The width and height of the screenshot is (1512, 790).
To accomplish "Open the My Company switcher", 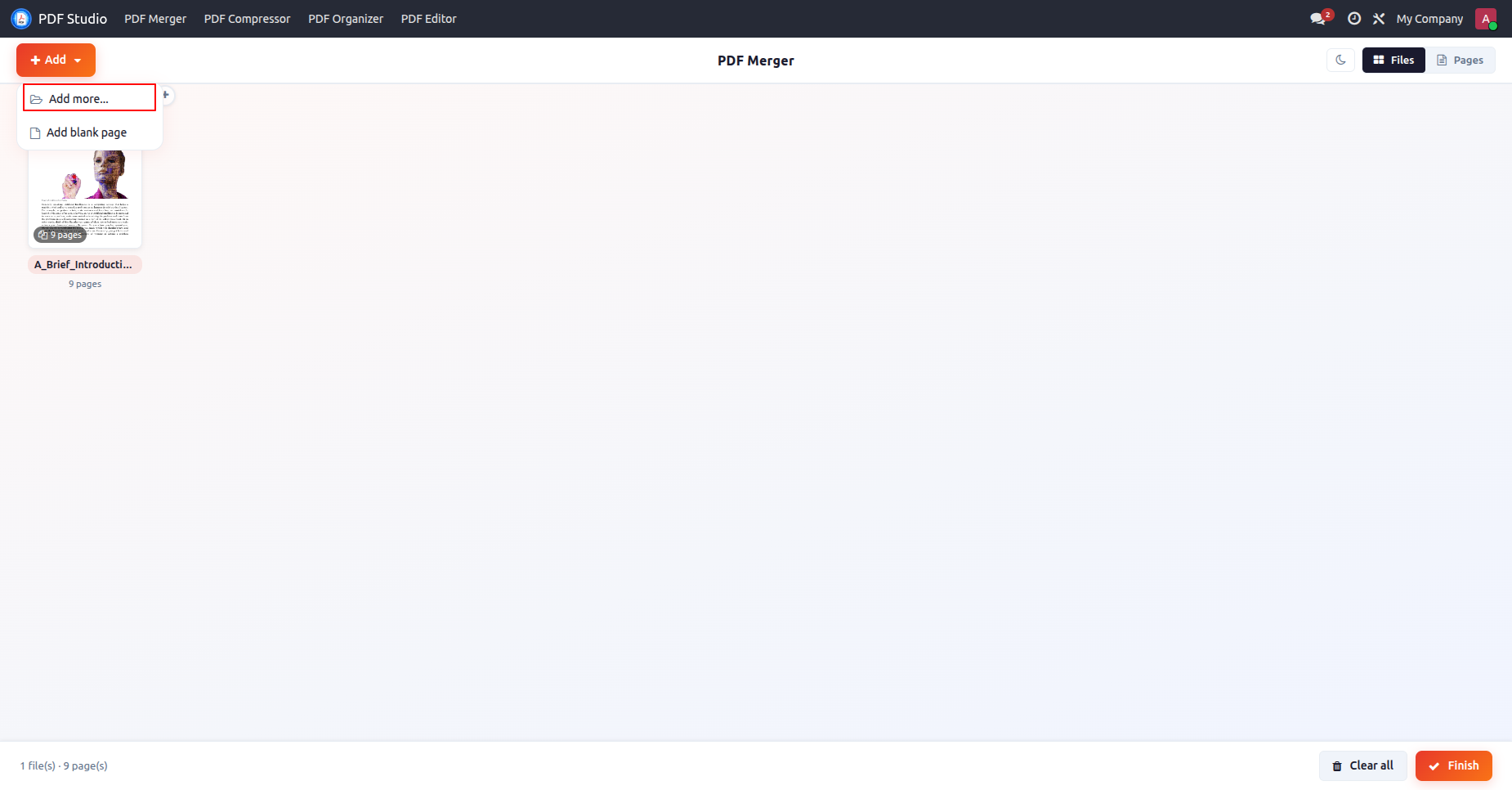I will [1429, 19].
